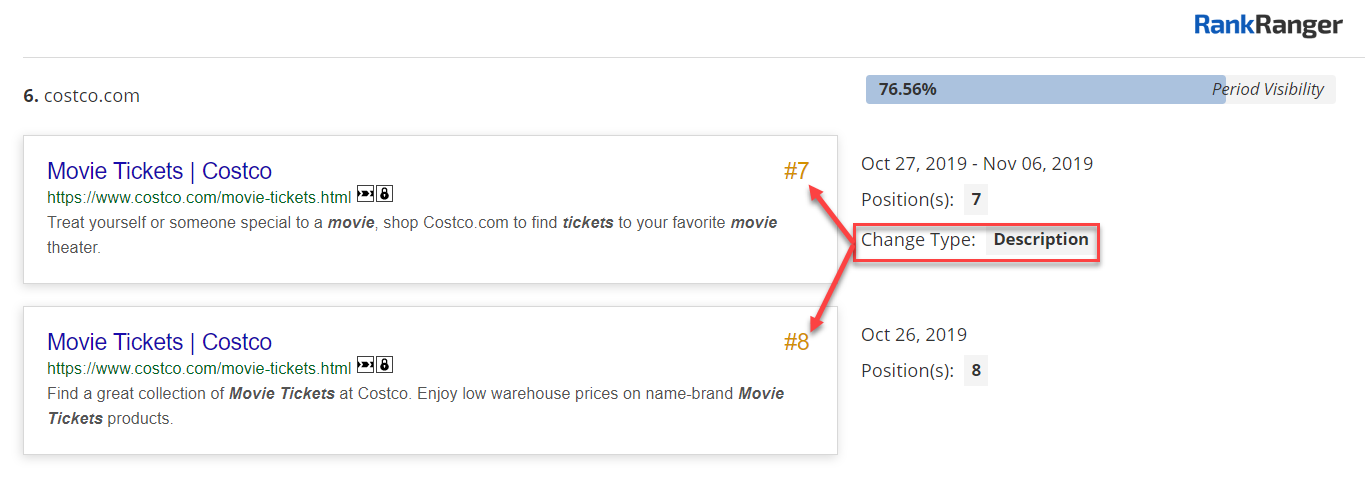Click the #7 rank marker

(796, 171)
